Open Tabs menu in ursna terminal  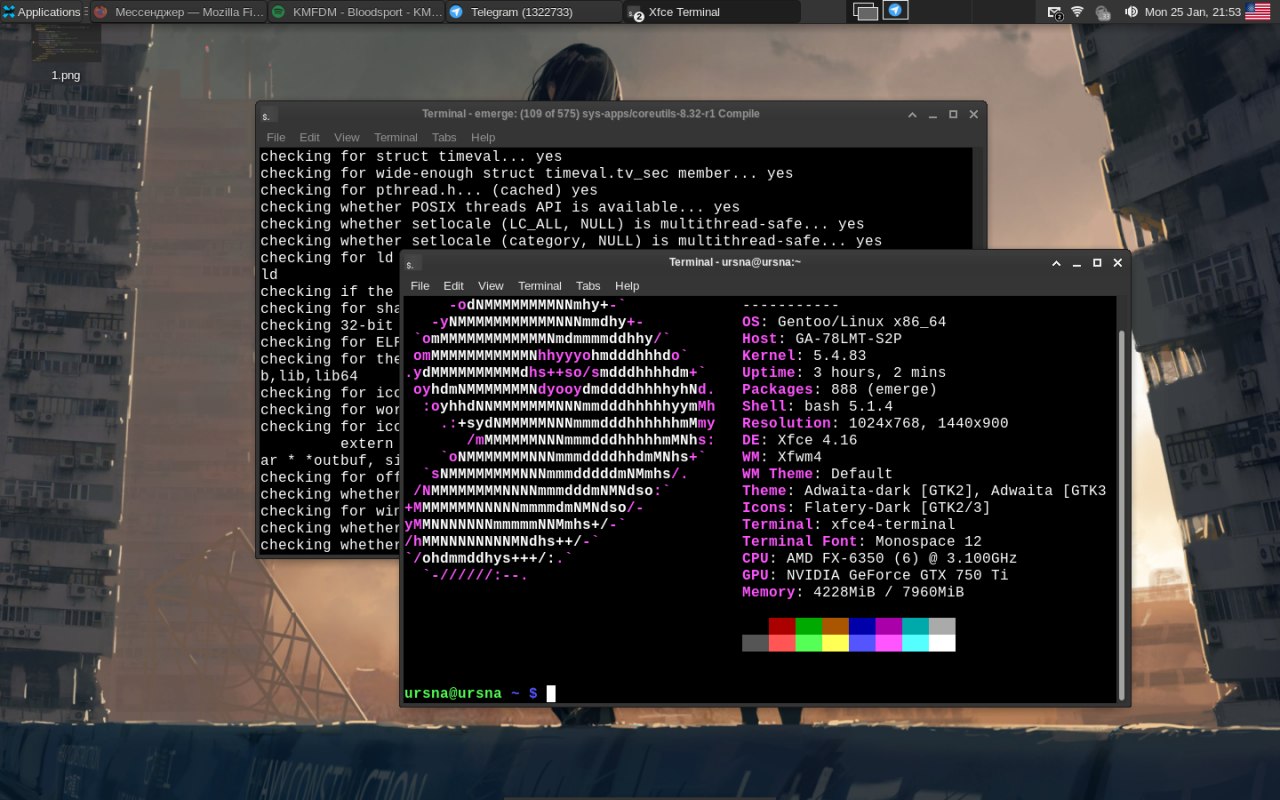[x=588, y=285]
